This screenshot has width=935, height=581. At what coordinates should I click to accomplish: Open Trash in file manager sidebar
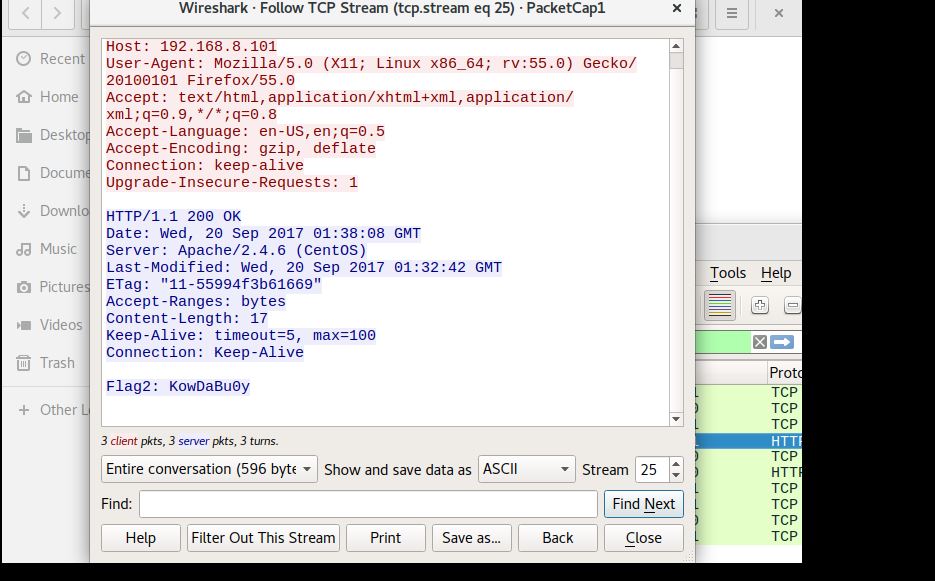(x=45, y=363)
